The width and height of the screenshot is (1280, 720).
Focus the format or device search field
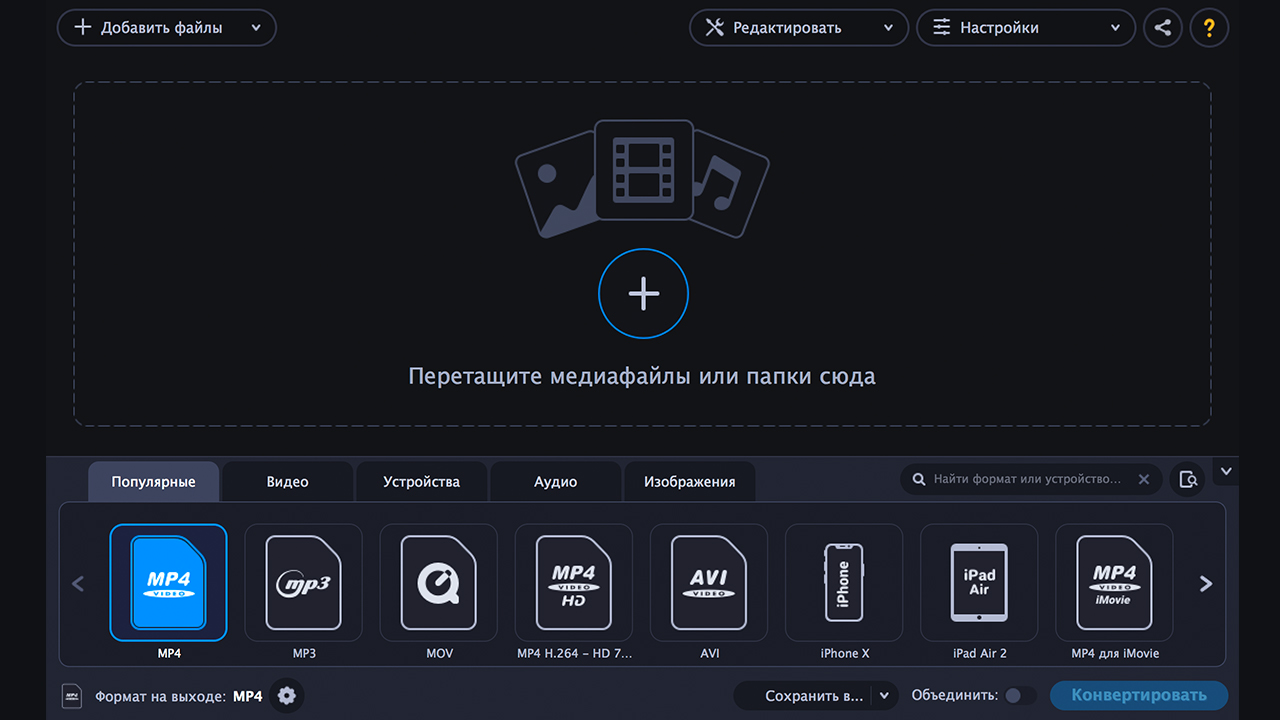coord(1030,479)
